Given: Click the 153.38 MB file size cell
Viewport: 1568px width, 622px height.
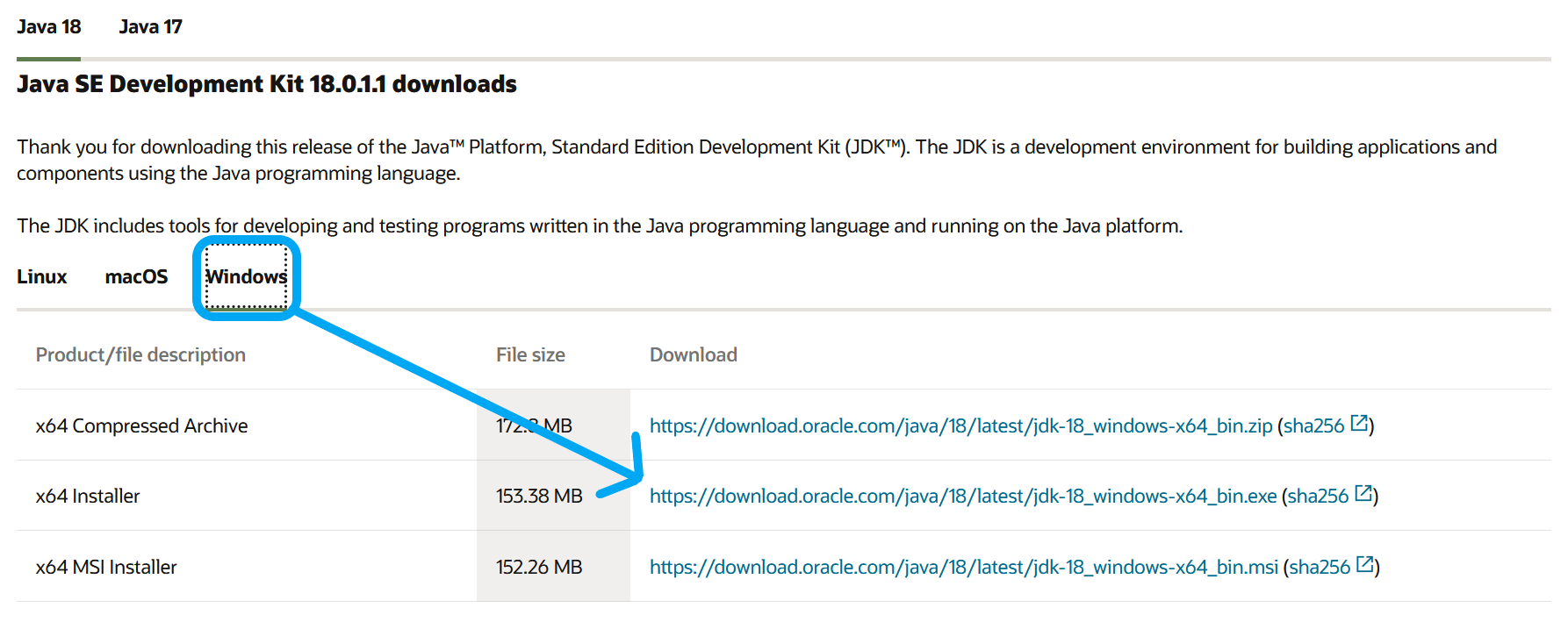Looking at the screenshot, I should tap(539, 497).
